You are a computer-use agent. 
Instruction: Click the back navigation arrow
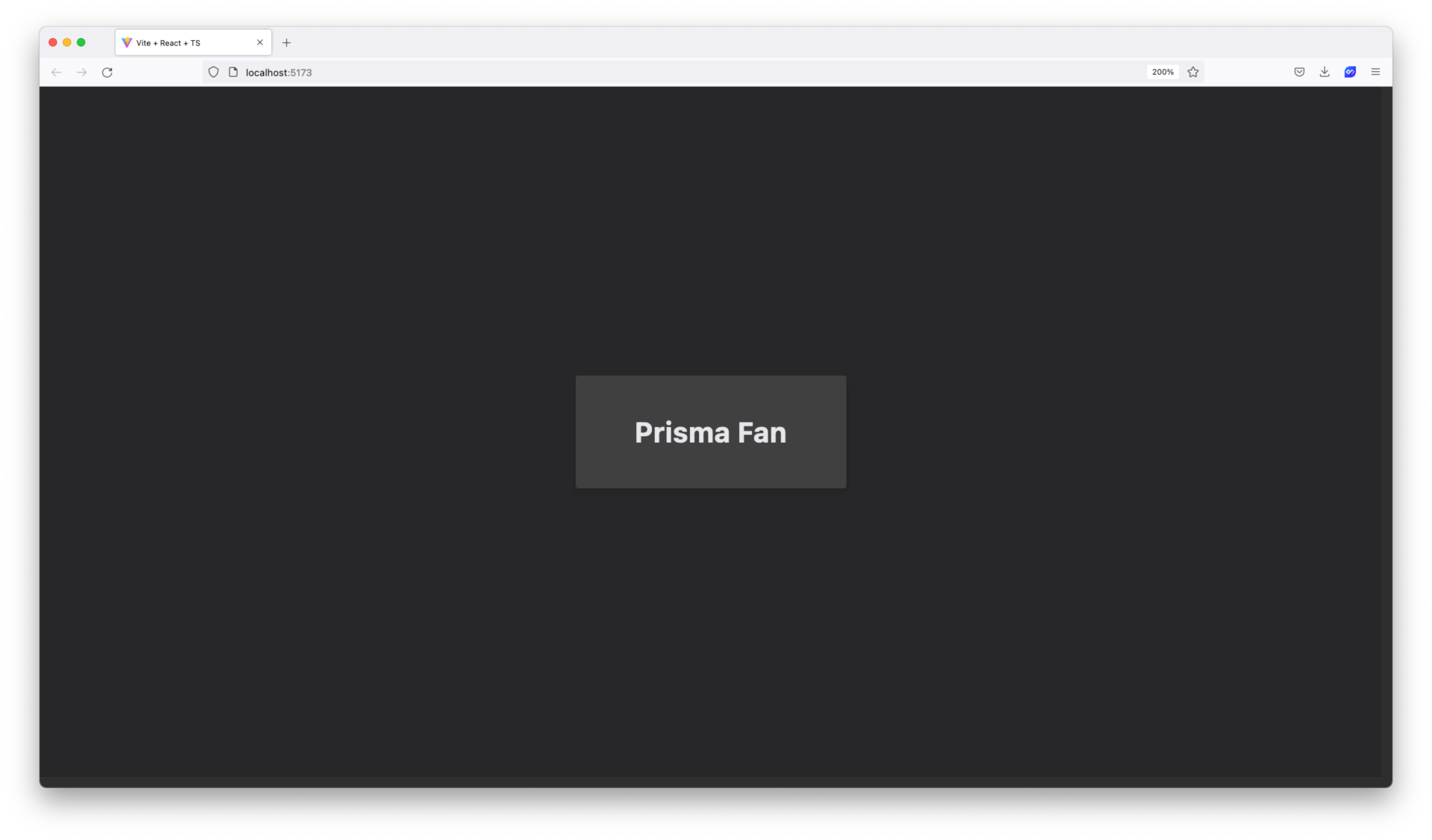[56, 72]
